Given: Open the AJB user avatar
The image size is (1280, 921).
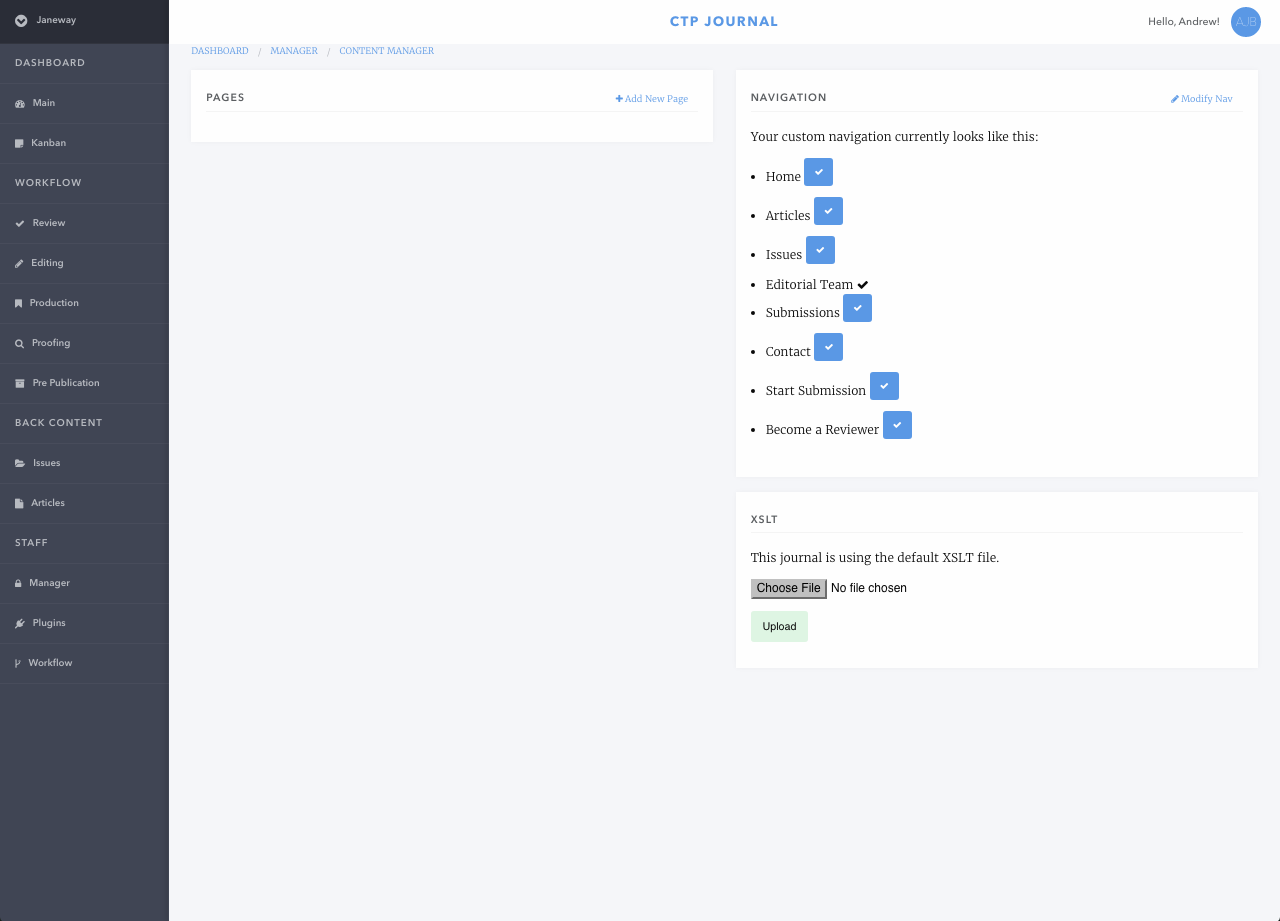Looking at the screenshot, I should point(1245,21).
